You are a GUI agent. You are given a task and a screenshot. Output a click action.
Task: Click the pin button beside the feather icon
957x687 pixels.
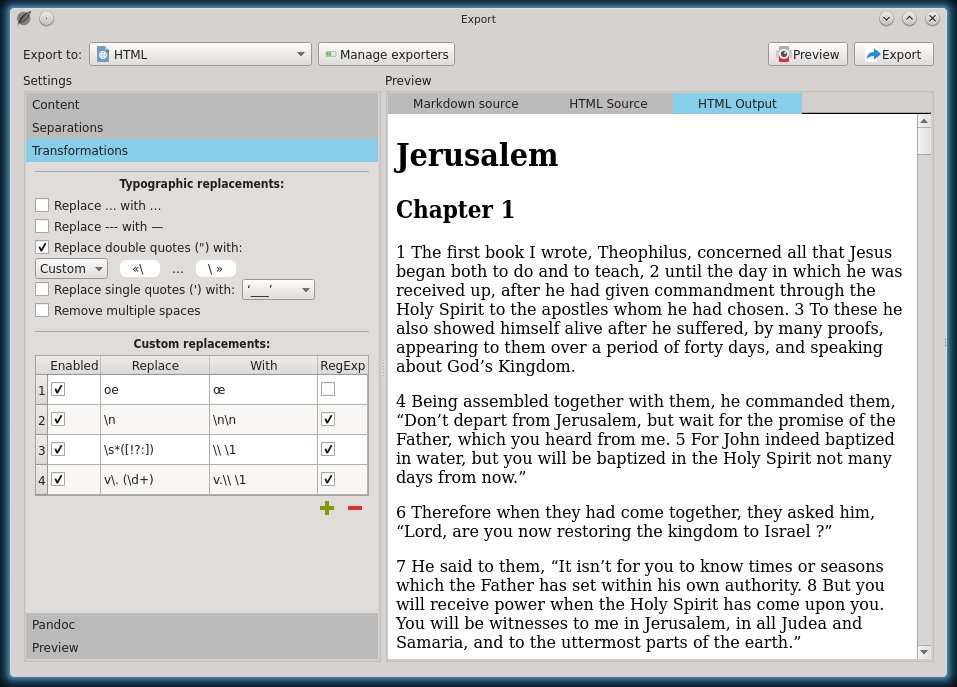coord(46,18)
